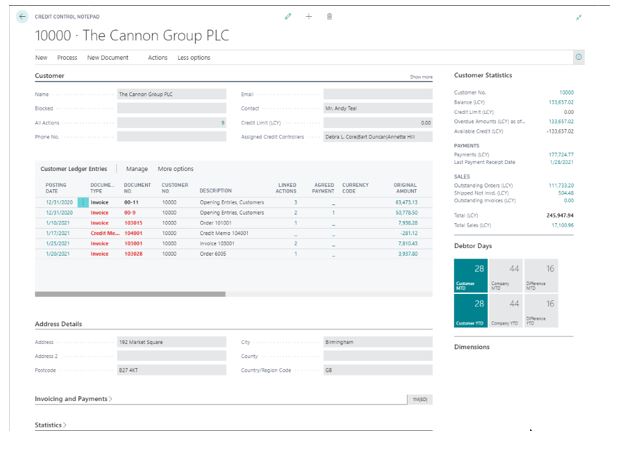This screenshot has width=619, height=452.
Task: Open Customer No. 10000 in statistics
Action: pos(566,92)
